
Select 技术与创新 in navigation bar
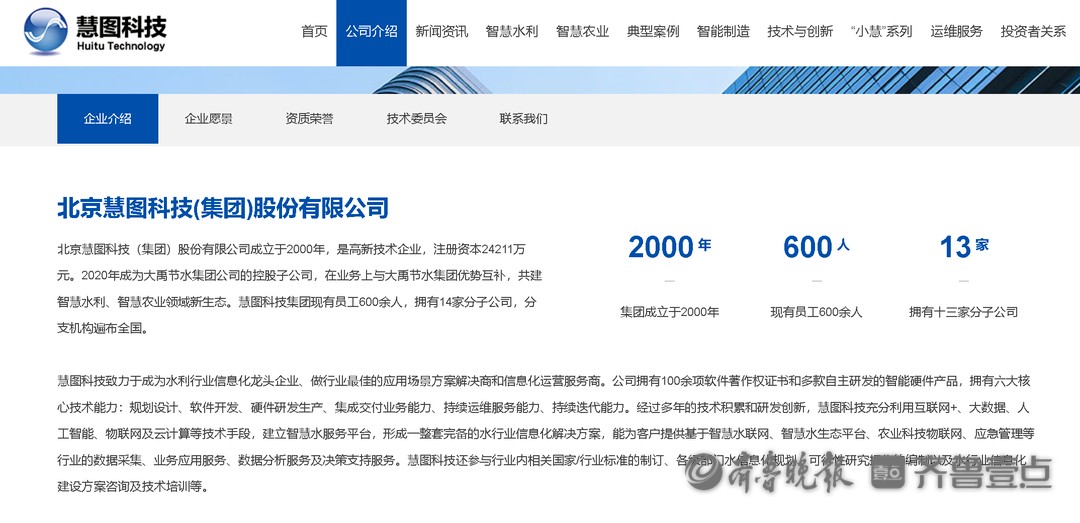[x=800, y=32]
